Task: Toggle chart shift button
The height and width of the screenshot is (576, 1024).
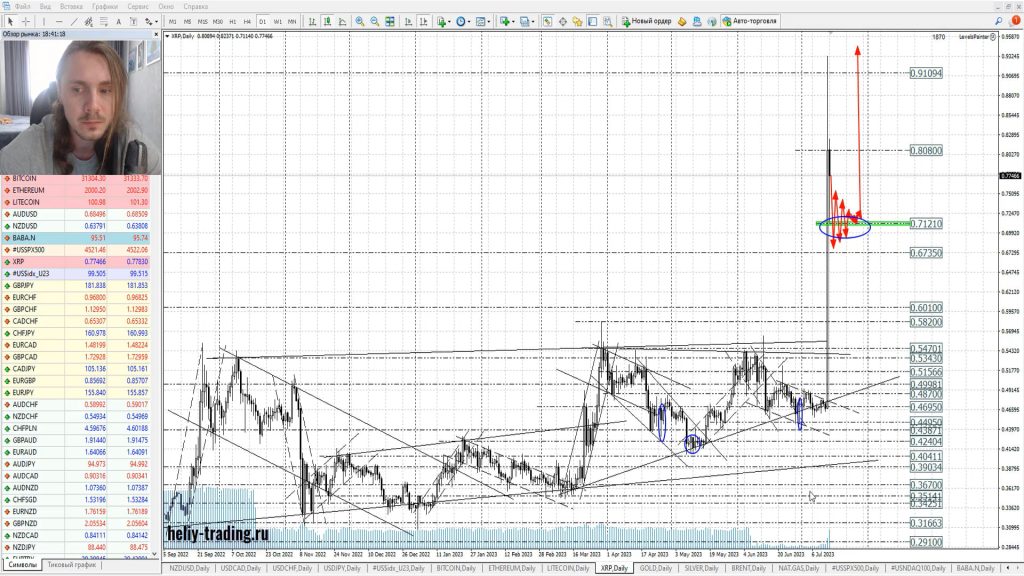Action: 422,21
